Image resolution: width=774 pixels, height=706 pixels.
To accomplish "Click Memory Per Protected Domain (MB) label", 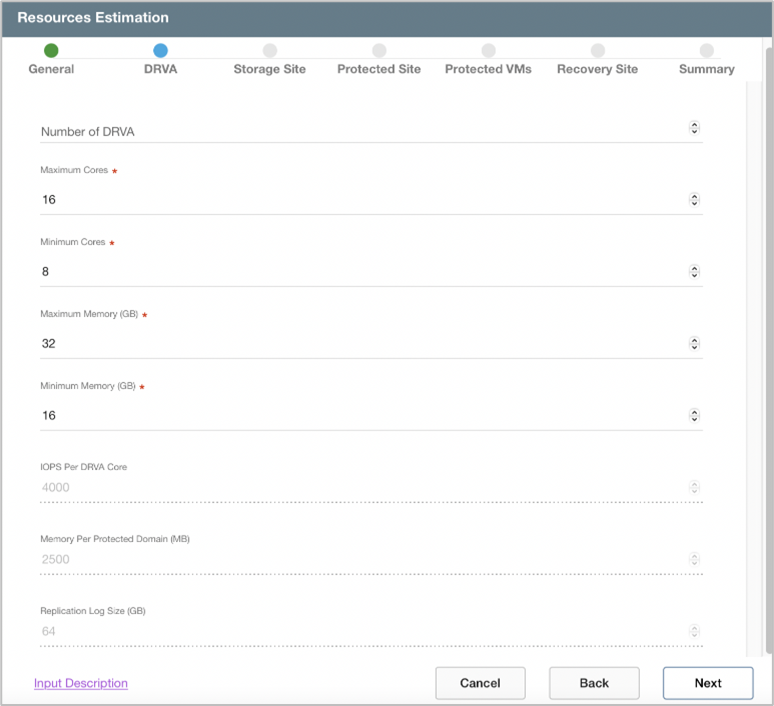I will 115,539.
